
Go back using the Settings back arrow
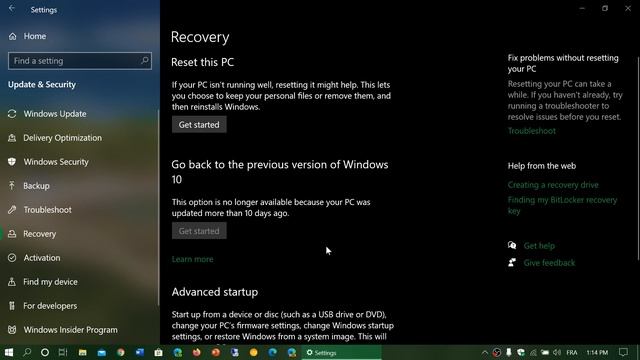point(12,9)
